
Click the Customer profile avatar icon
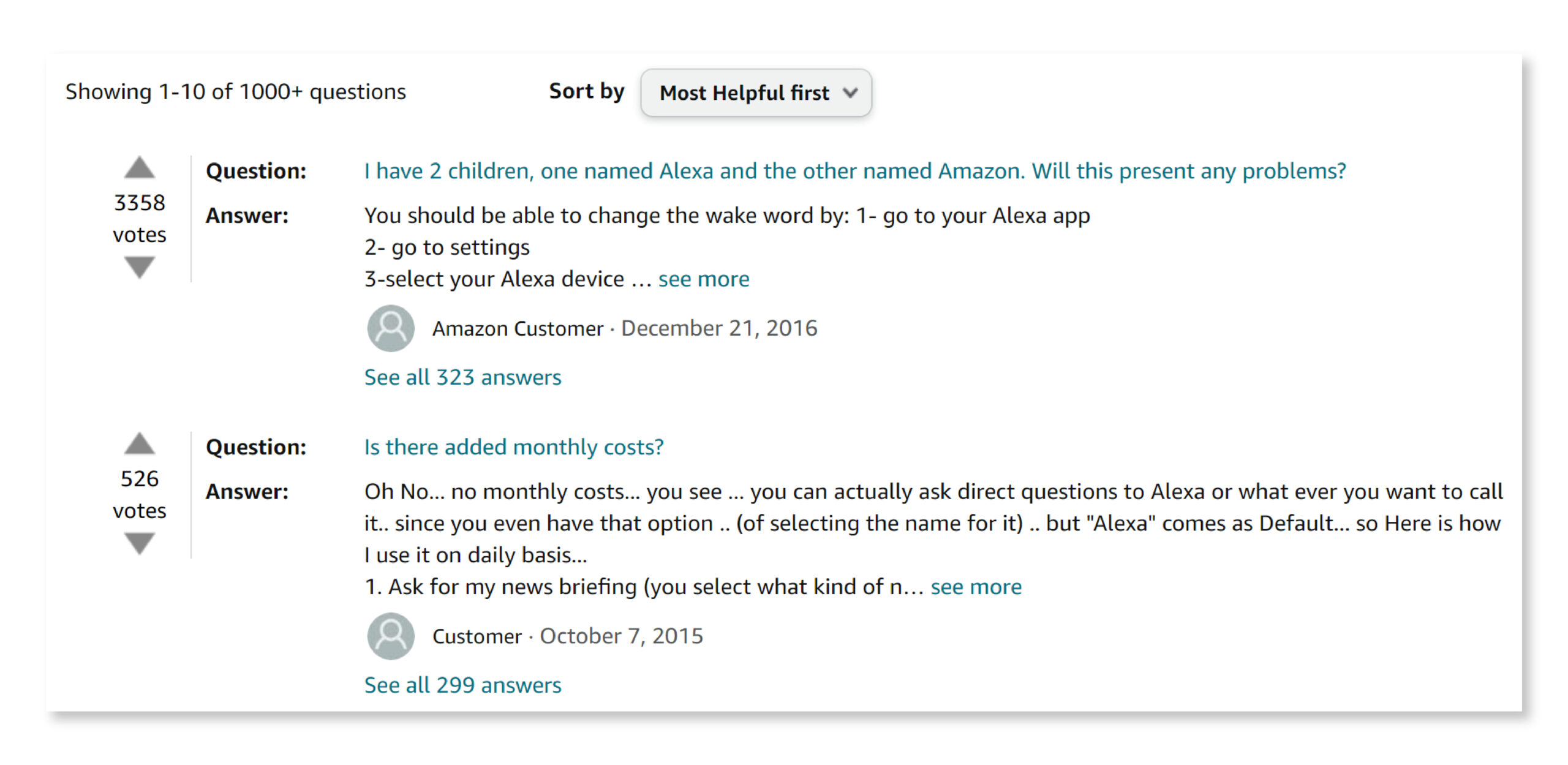tap(390, 636)
